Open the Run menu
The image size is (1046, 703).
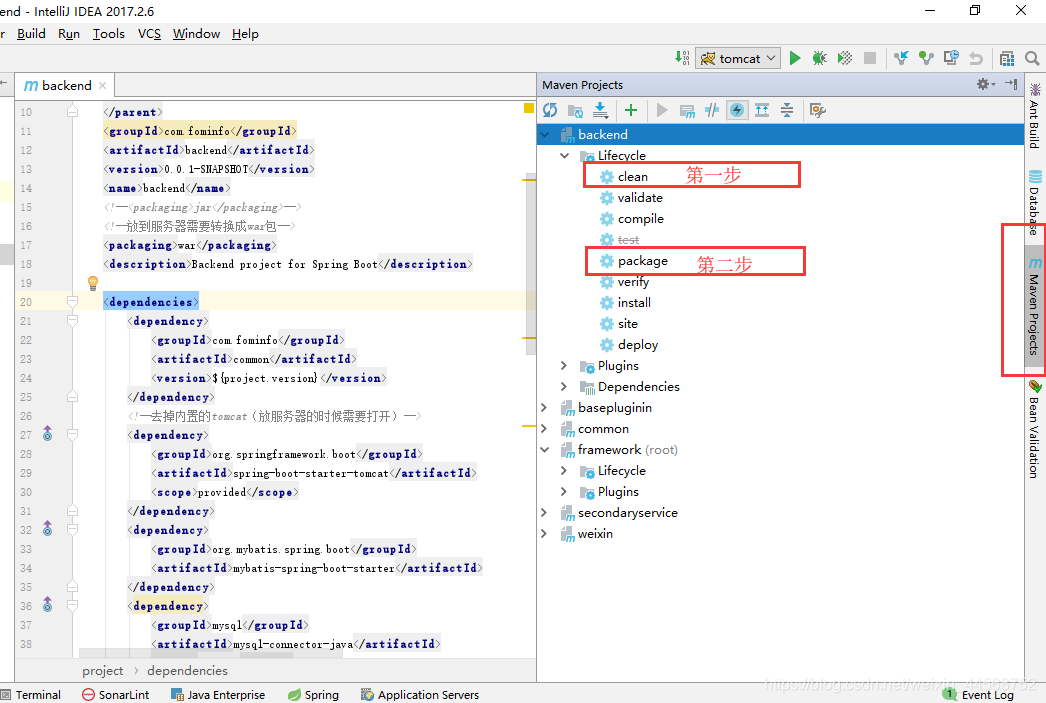click(x=69, y=33)
